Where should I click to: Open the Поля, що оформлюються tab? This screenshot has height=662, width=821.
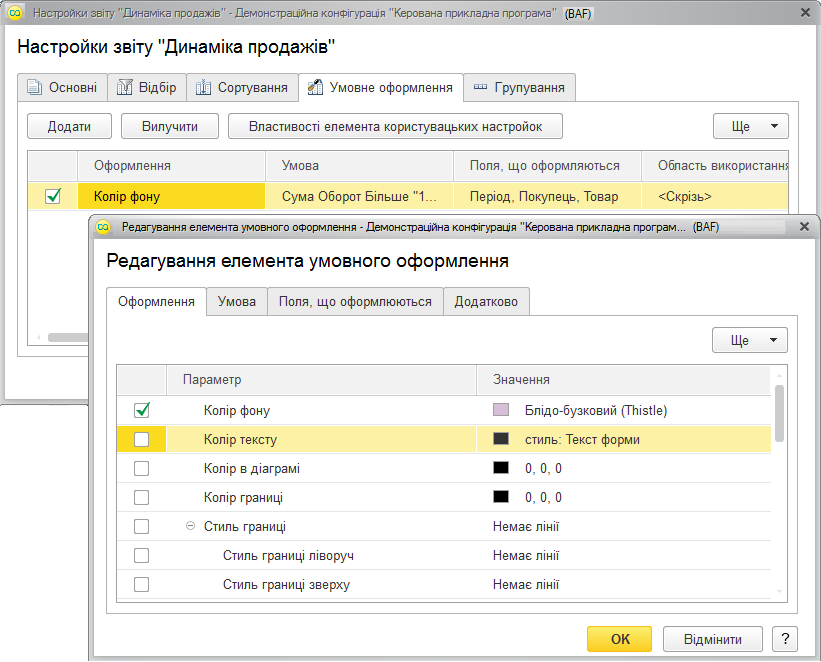(355, 302)
